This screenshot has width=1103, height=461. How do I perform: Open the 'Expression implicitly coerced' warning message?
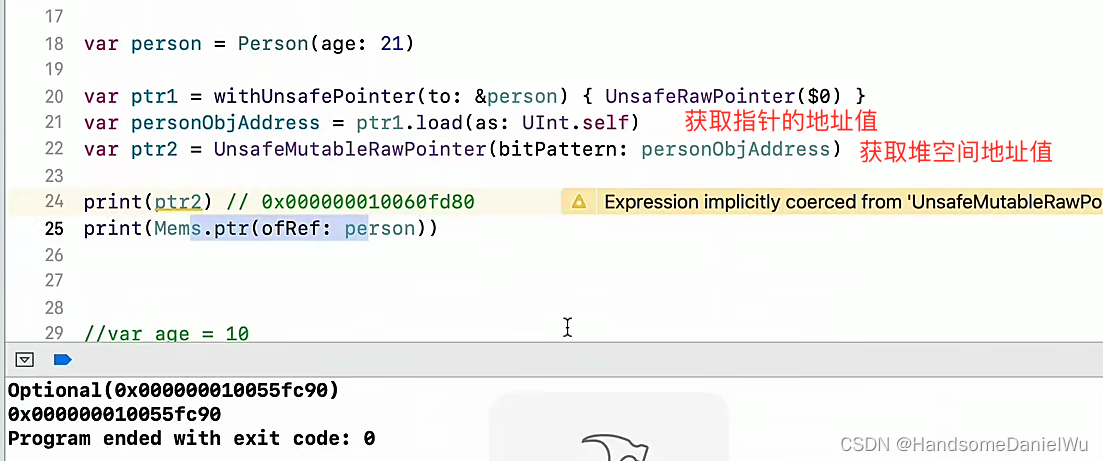tap(850, 202)
